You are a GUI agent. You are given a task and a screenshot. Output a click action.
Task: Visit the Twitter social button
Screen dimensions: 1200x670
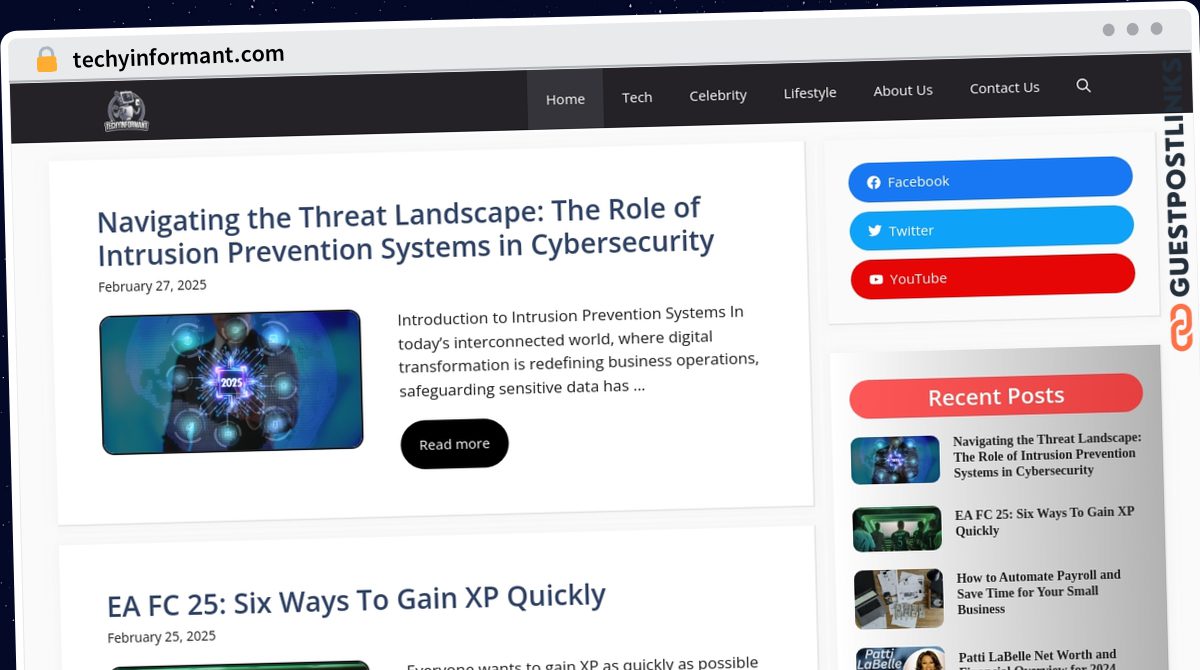pyautogui.click(x=991, y=228)
